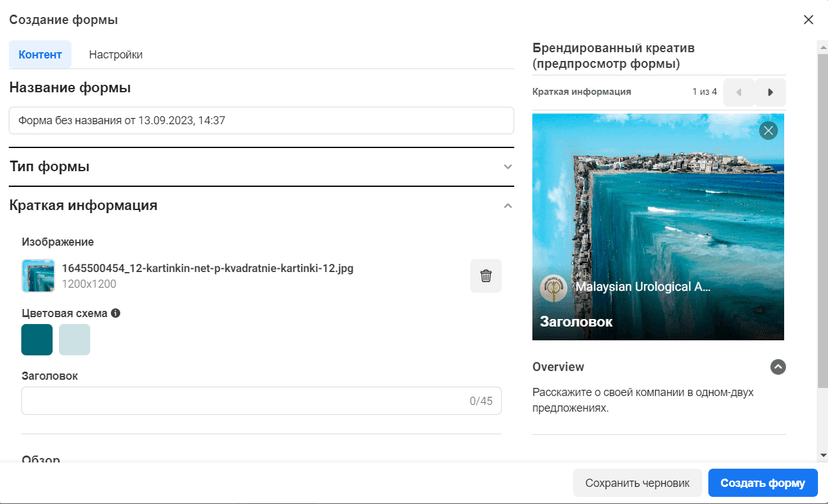This screenshot has width=828, height=504.
Task: Choose the light blue color swatch
Action: 74,340
